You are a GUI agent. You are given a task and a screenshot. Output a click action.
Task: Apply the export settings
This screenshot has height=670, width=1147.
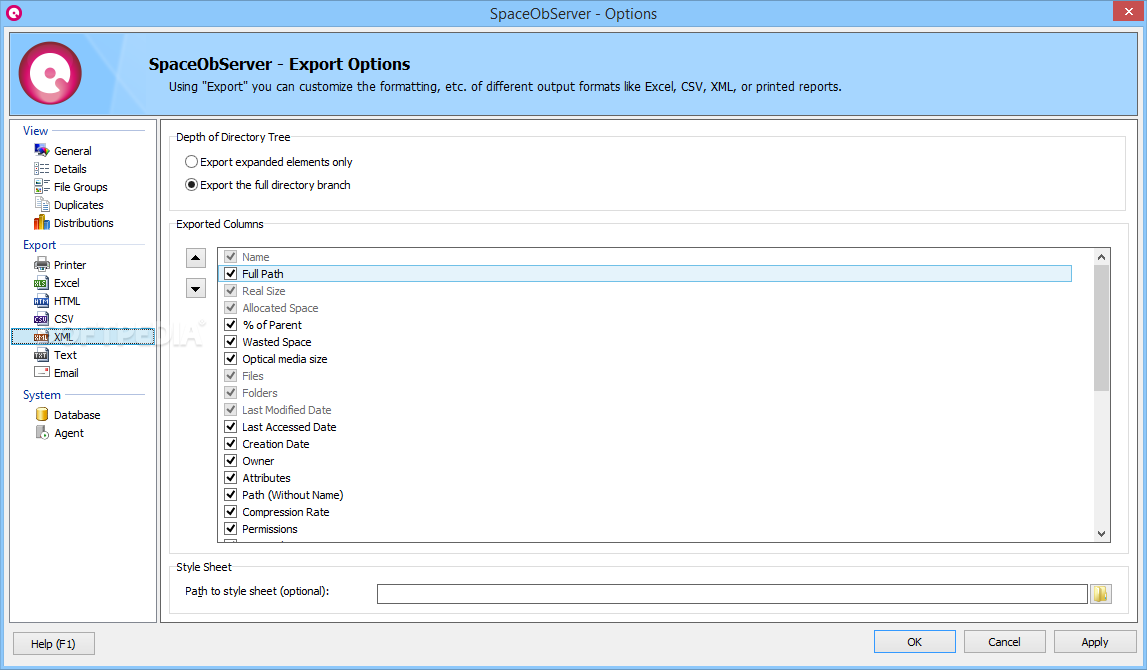pyautogui.click(x=1094, y=641)
